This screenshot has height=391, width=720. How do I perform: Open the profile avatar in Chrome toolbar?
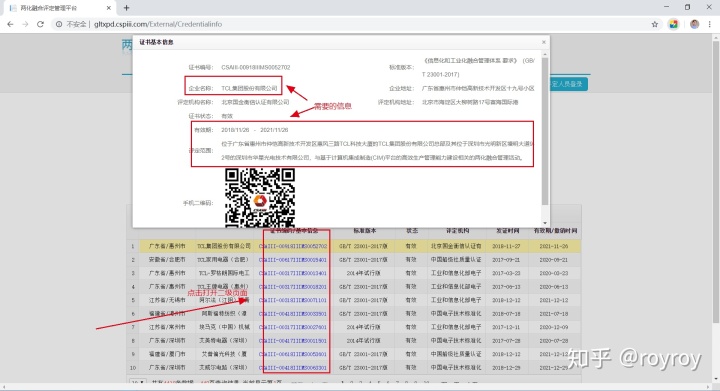[694, 24]
